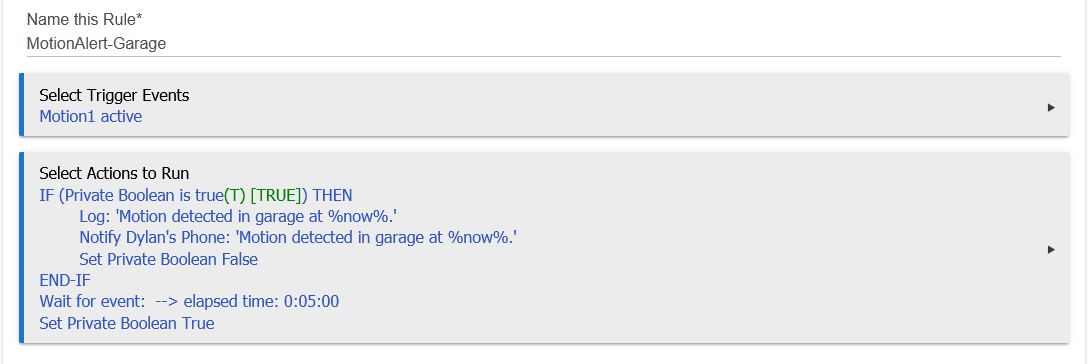Click the Wait for event elapsed time line
This screenshot has height=364, width=1088.
tap(189, 302)
